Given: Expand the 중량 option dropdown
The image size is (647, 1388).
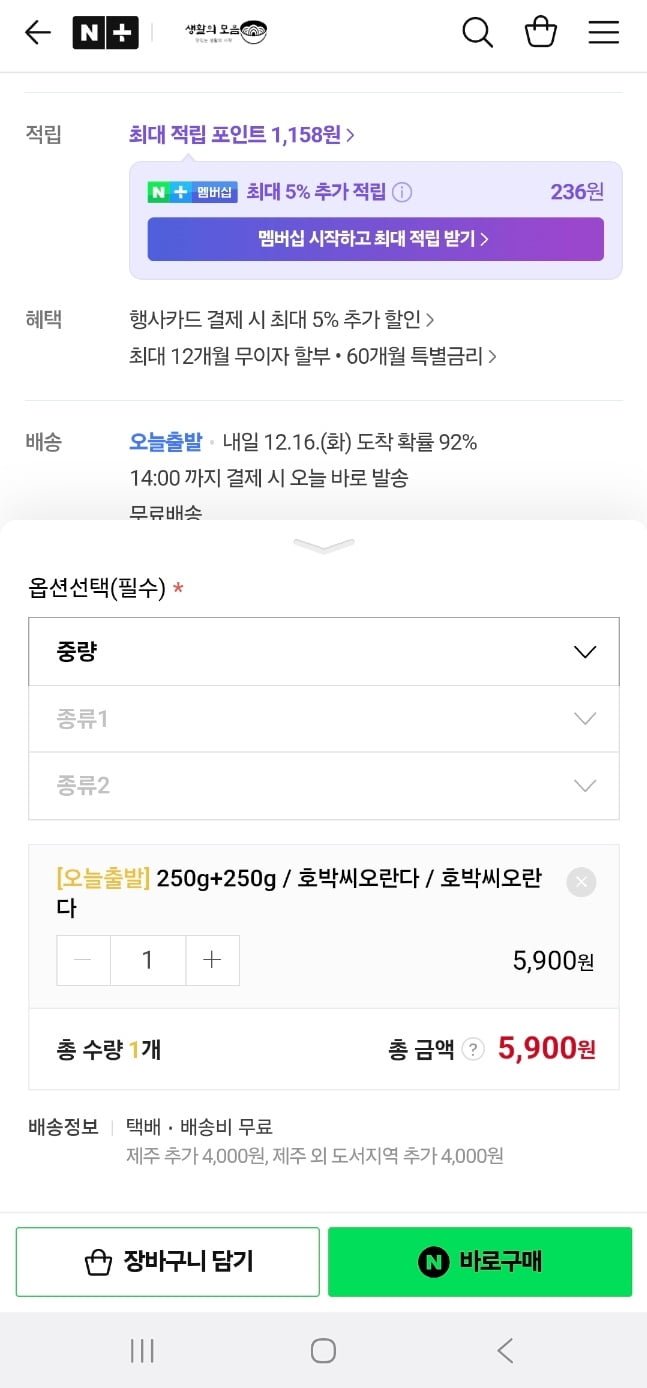Looking at the screenshot, I should [324, 652].
